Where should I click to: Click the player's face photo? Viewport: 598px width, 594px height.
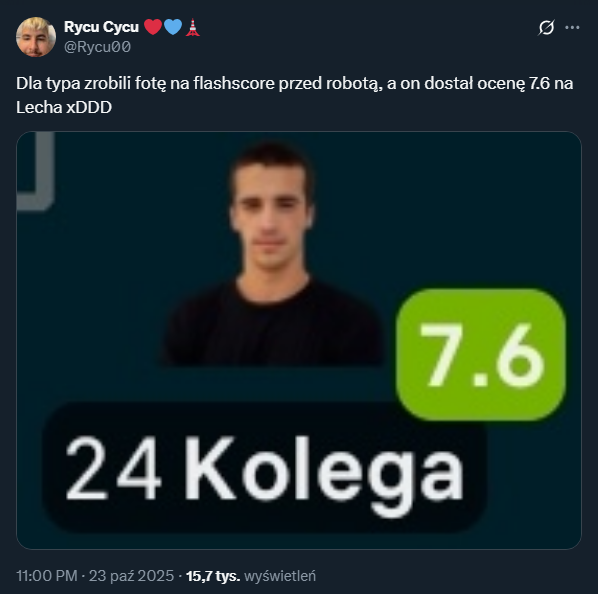click(272, 214)
